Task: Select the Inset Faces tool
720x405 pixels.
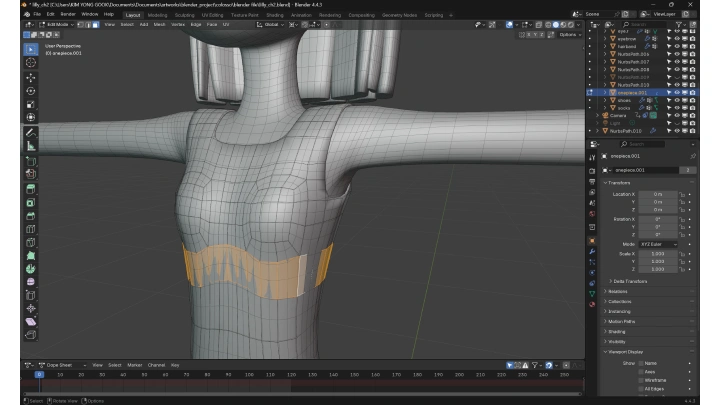Action: pos(31,202)
